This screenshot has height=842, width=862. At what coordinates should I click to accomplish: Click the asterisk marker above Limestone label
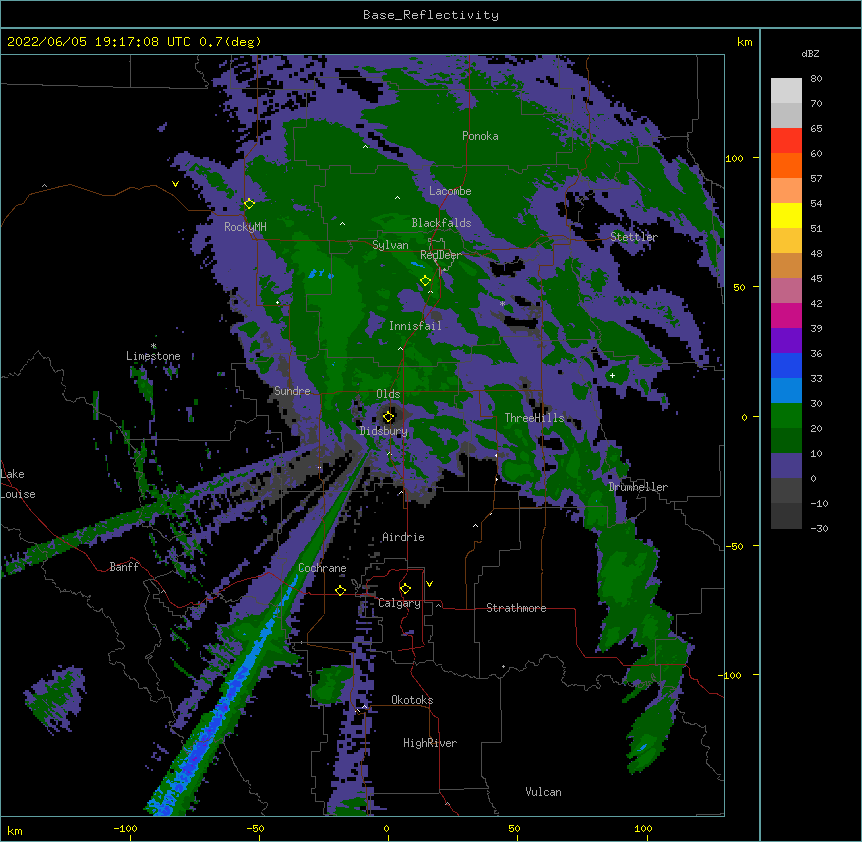click(154, 346)
